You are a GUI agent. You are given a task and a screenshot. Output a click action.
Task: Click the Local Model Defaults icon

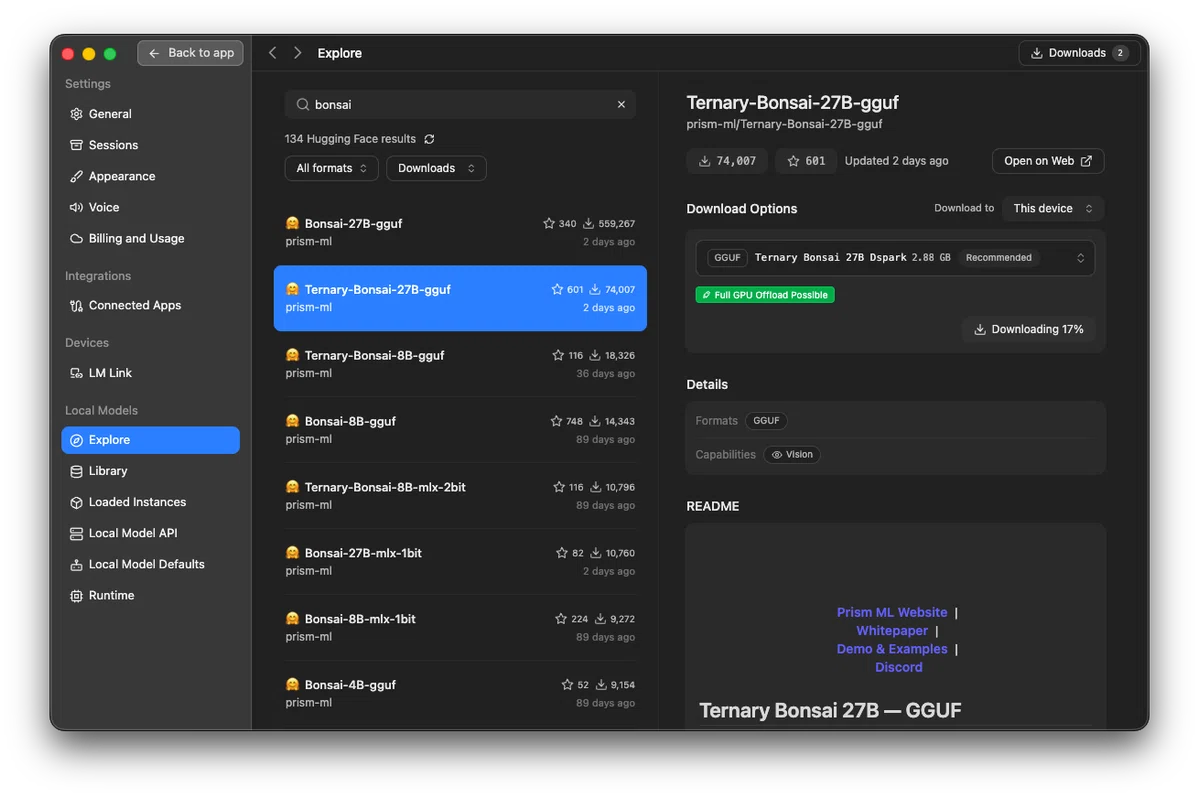[76, 564]
